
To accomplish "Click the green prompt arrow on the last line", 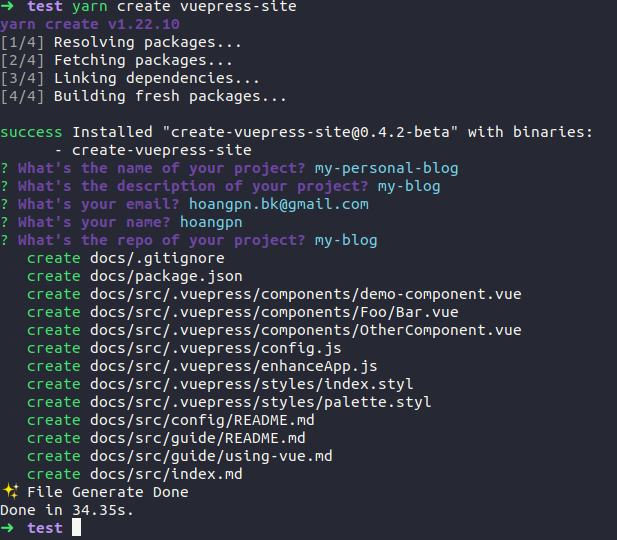I will tap(8, 528).
